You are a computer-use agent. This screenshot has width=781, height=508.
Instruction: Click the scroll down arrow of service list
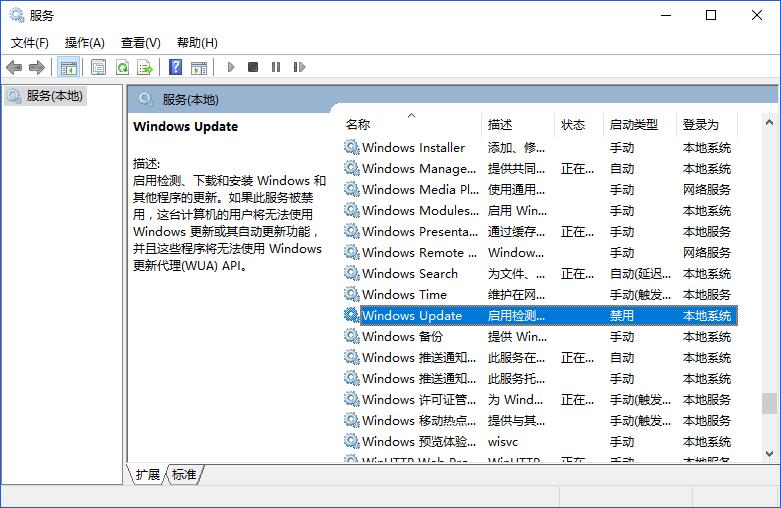point(769,454)
